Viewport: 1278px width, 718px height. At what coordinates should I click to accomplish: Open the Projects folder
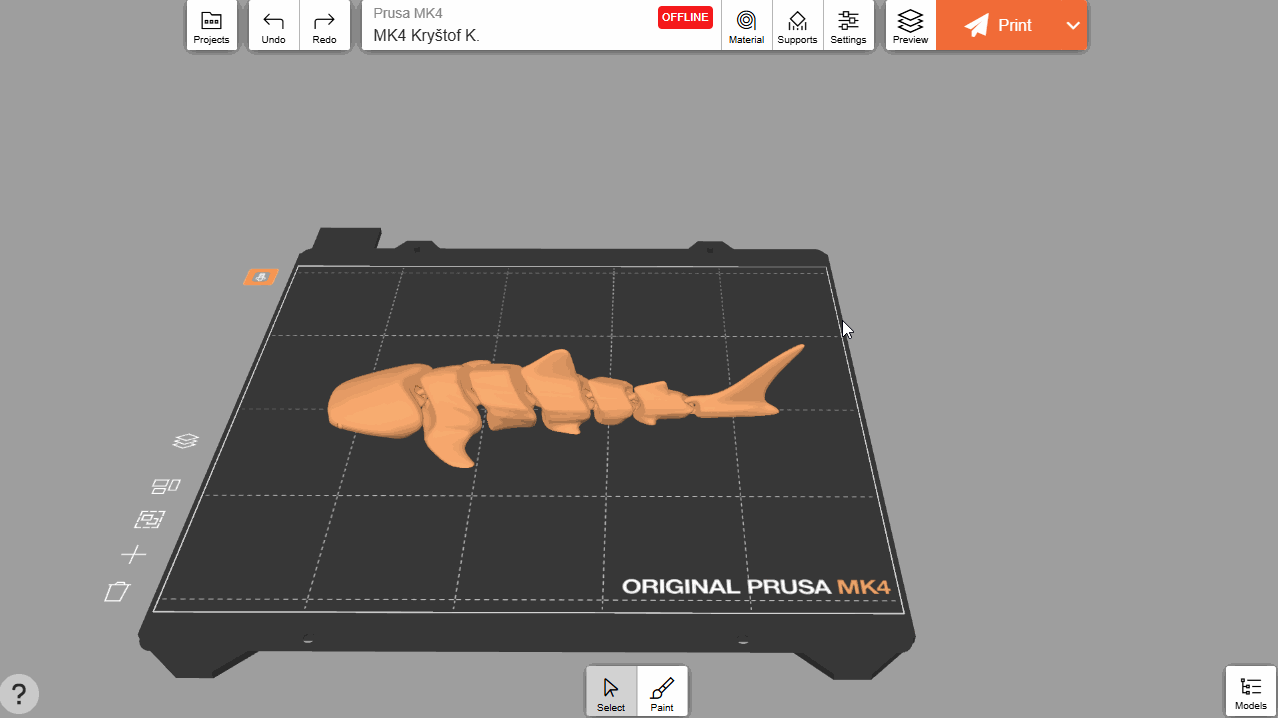click(x=211, y=26)
